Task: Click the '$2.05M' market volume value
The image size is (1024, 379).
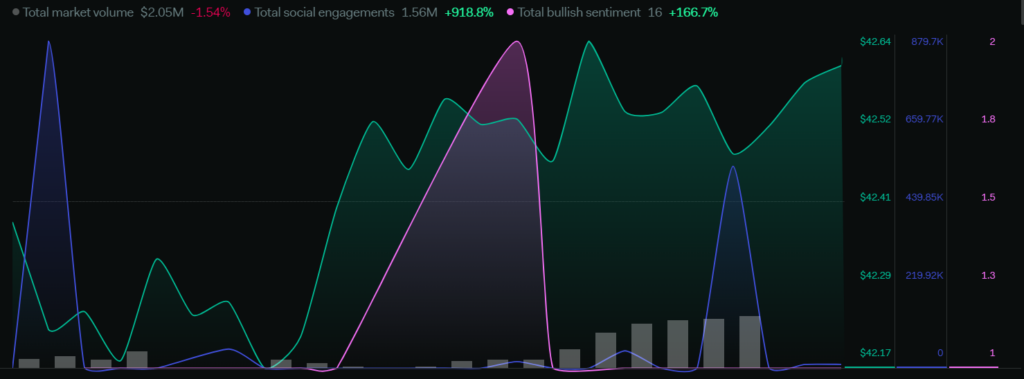Action: click(x=161, y=12)
